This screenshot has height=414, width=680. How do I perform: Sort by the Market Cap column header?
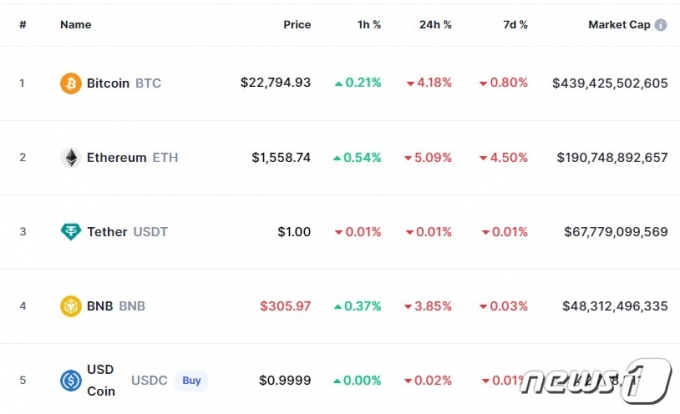pyautogui.click(x=619, y=25)
